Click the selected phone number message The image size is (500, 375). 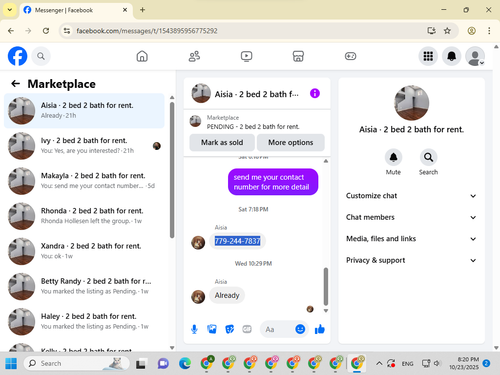237,241
